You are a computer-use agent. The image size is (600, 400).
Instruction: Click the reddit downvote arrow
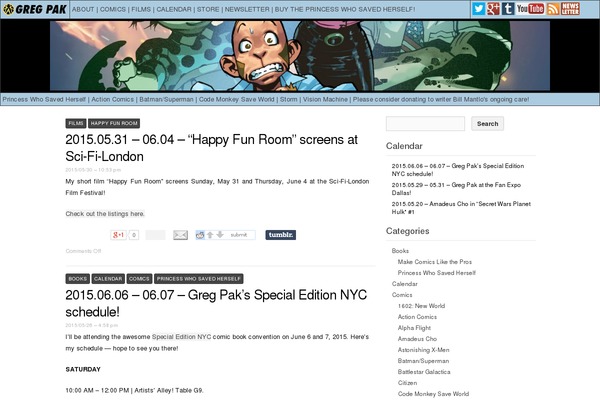pyautogui.click(x=220, y=235)
